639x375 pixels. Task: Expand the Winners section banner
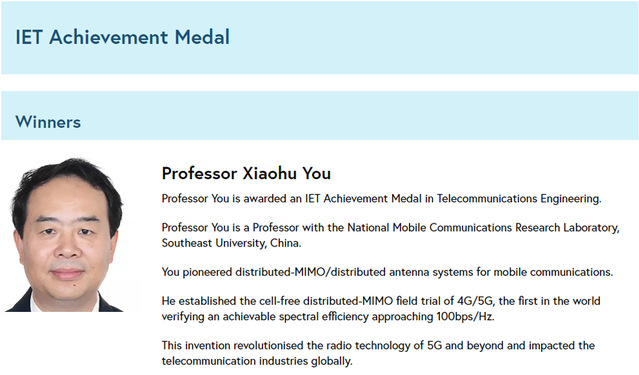click(x=320, y=115)
